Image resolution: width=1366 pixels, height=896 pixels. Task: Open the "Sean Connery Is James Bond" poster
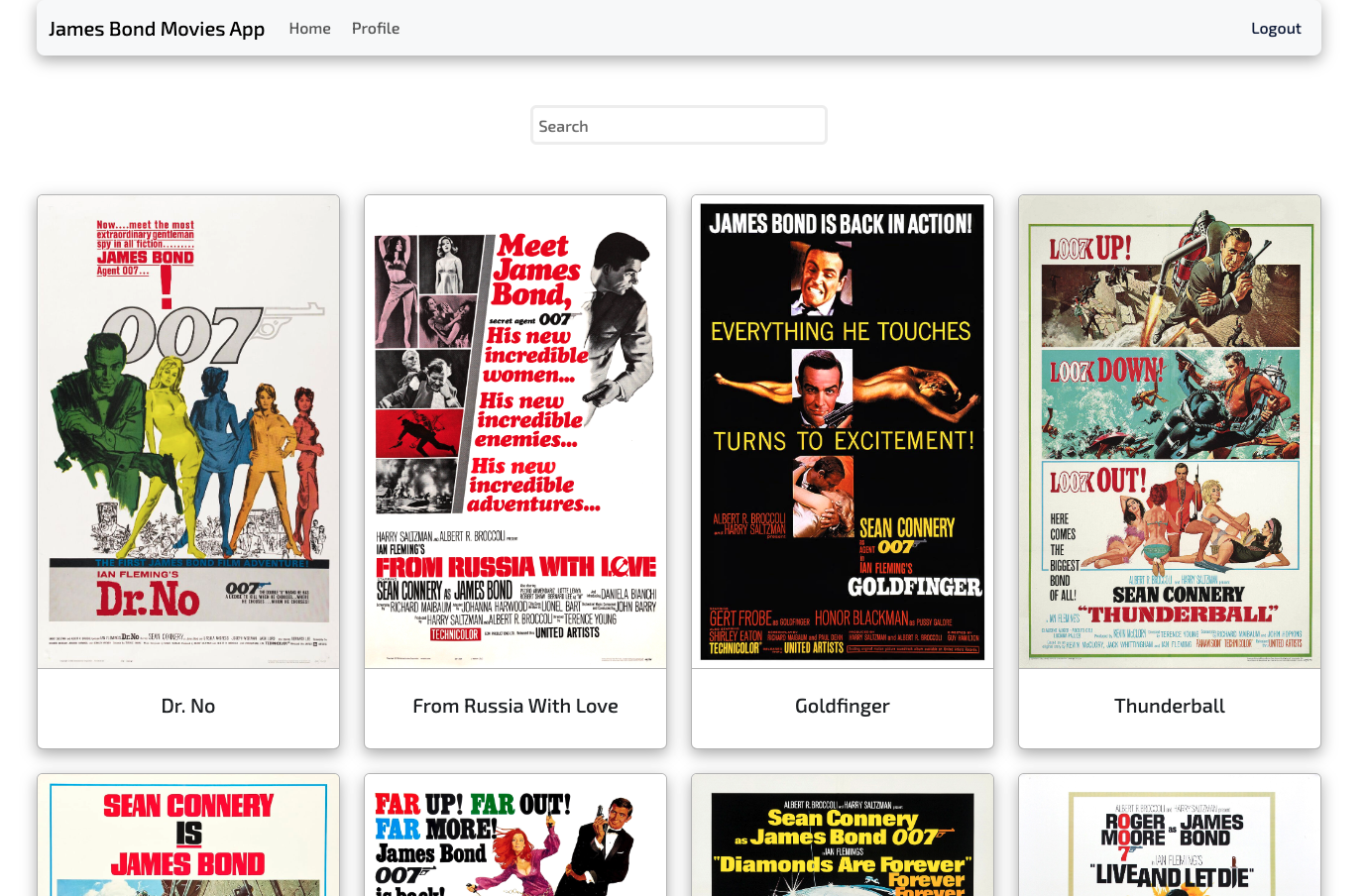pos(188,836)
